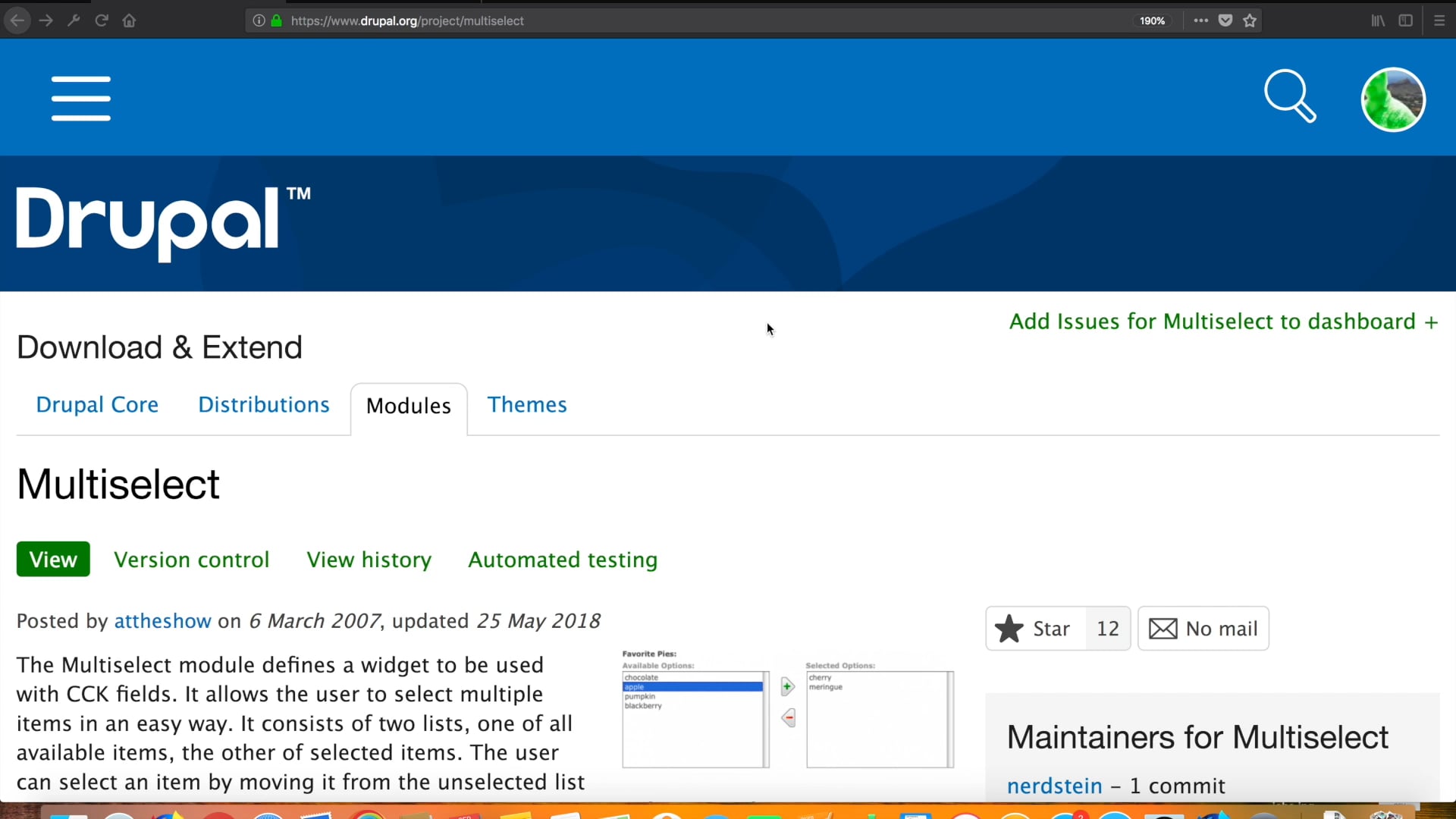Navigate back using the back arrow
Image resolution: width=1456 pixels, height=819 pixels.
17,20
